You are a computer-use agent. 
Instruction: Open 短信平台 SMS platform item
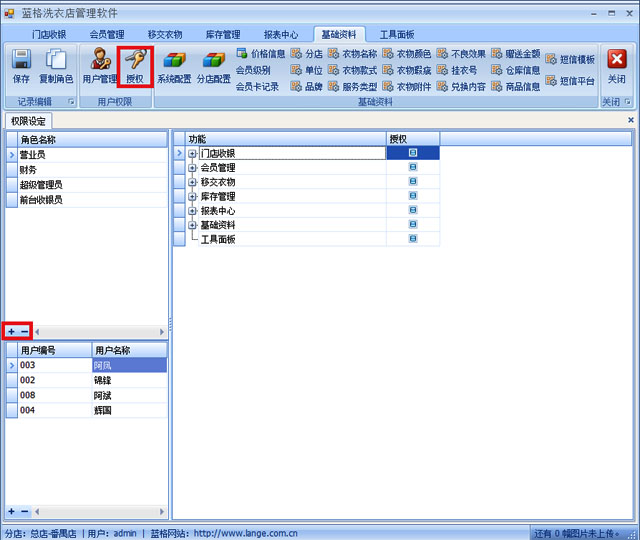point(570,80)
